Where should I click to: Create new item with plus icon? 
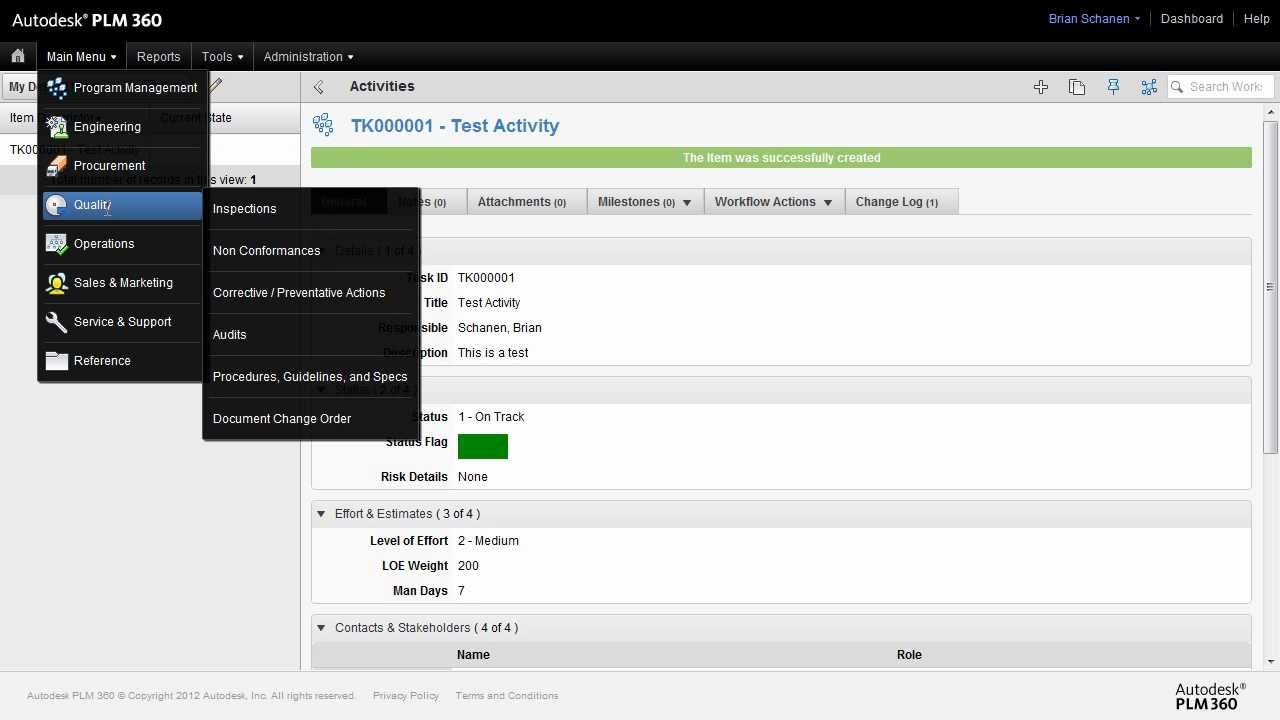click(x=1041, y=87)
